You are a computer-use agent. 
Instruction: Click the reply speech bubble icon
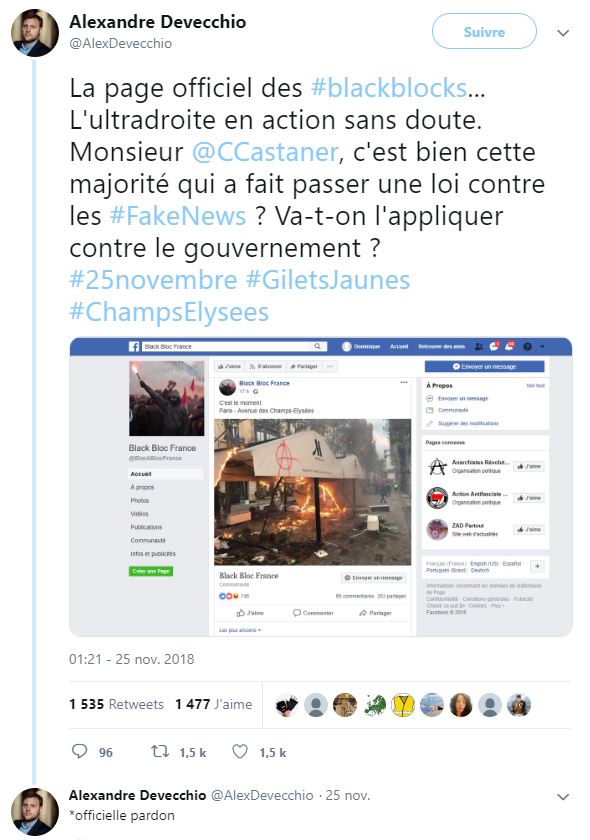(x=79, y=752)
